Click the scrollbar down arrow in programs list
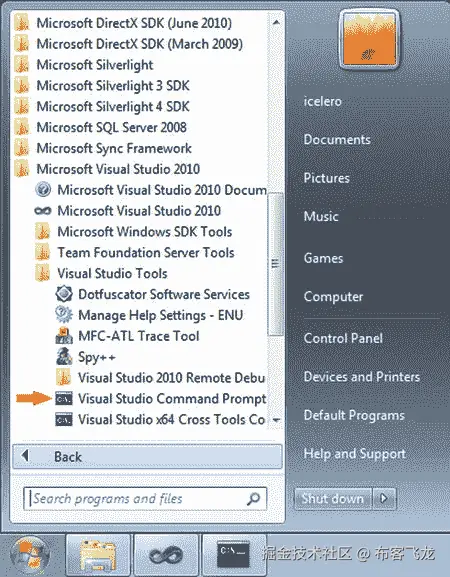 point(276,420)
